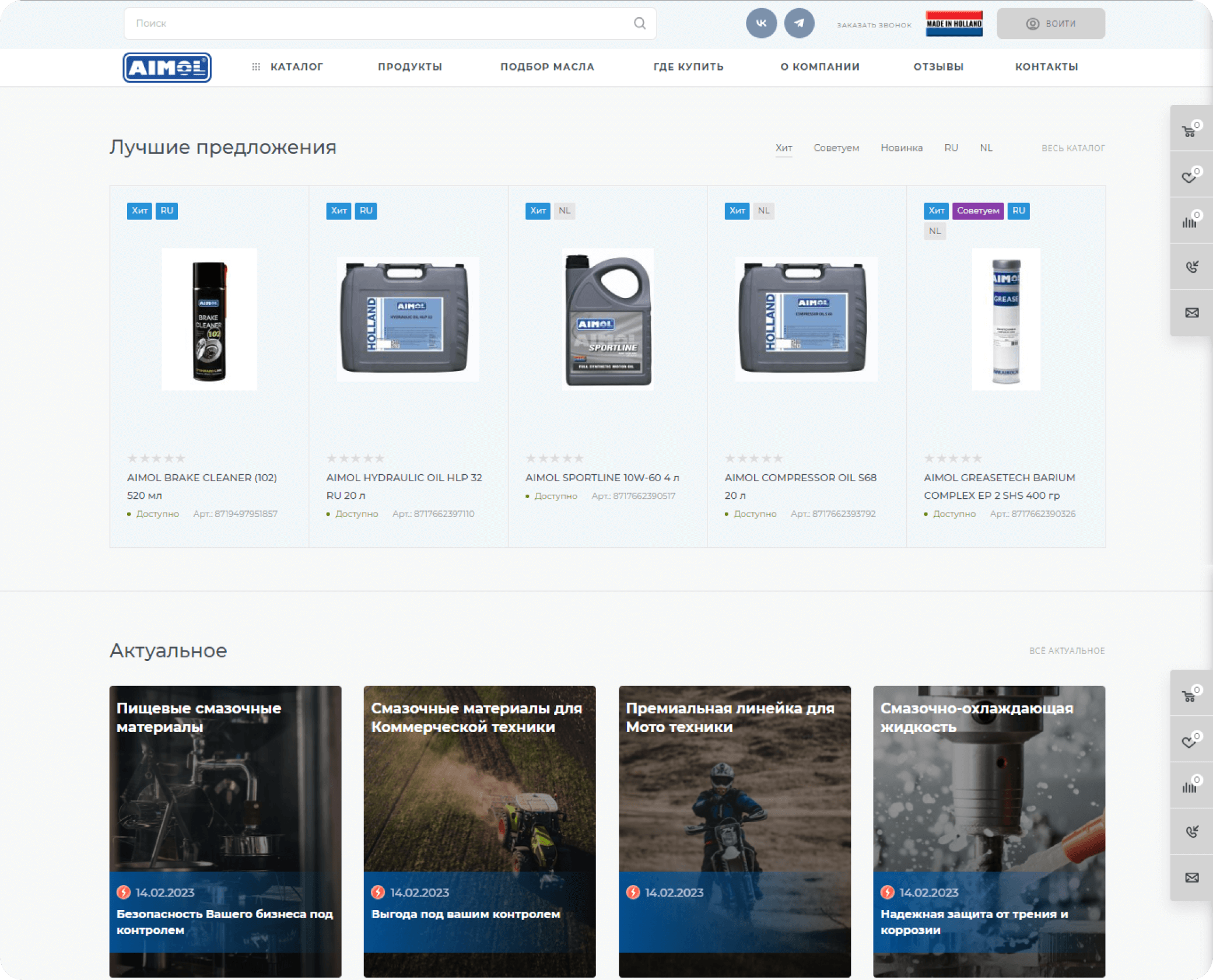Image resolution: width=1213 pixels, height=980 pixels.
Task: Click RU badge on Hydraulic Oil card
Action: click(366, 211)
